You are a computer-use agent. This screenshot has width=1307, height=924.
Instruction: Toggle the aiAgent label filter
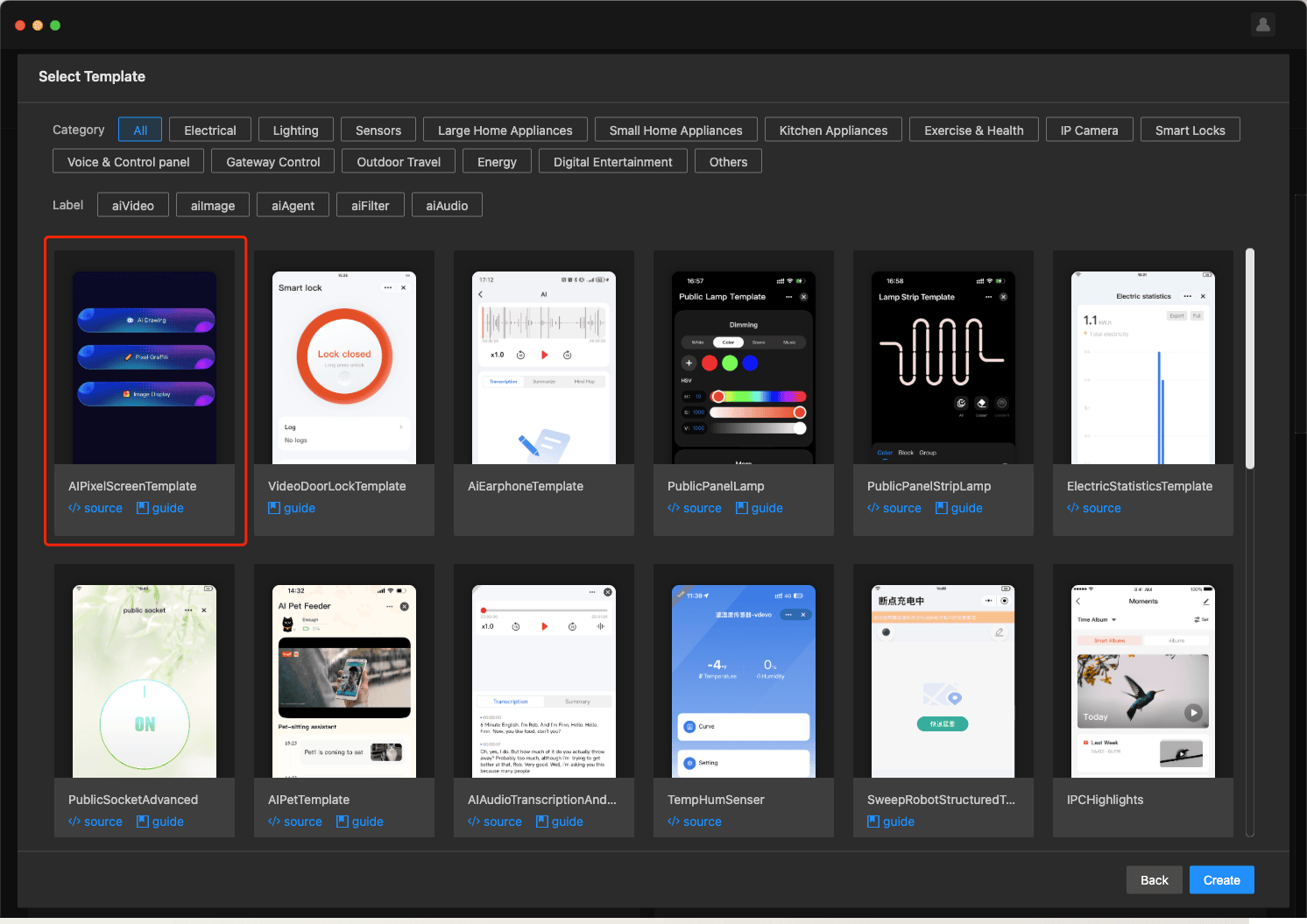[x=293, y=206]
